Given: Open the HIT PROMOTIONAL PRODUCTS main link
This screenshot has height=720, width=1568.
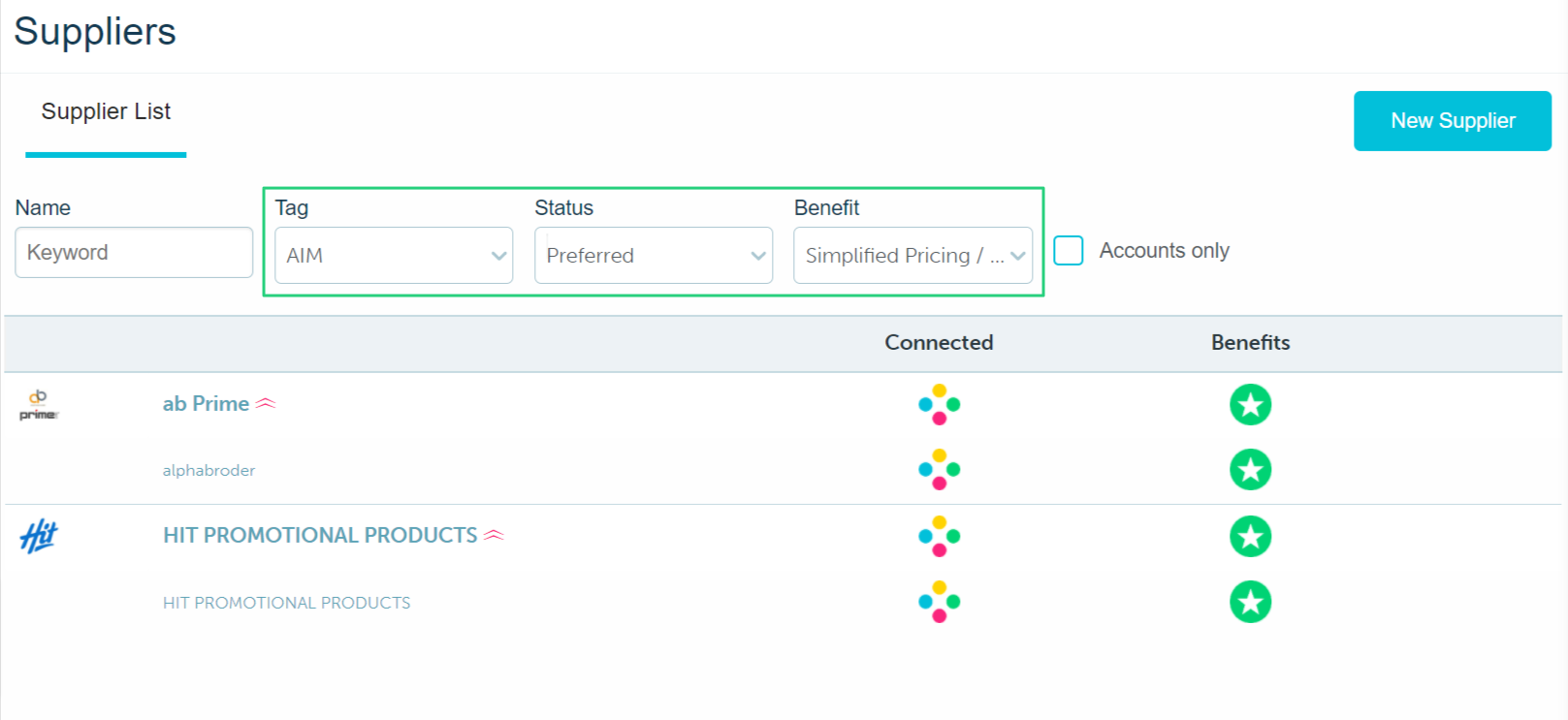Looking at the screenshot, I should coord(320,535).
